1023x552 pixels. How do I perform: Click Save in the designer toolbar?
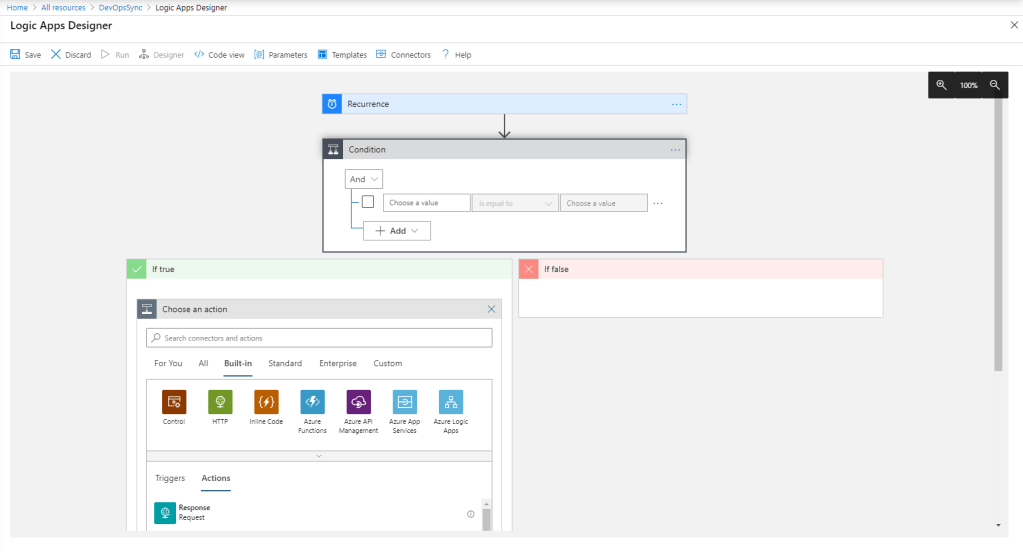pyautogui.click(x=26, y=55)
